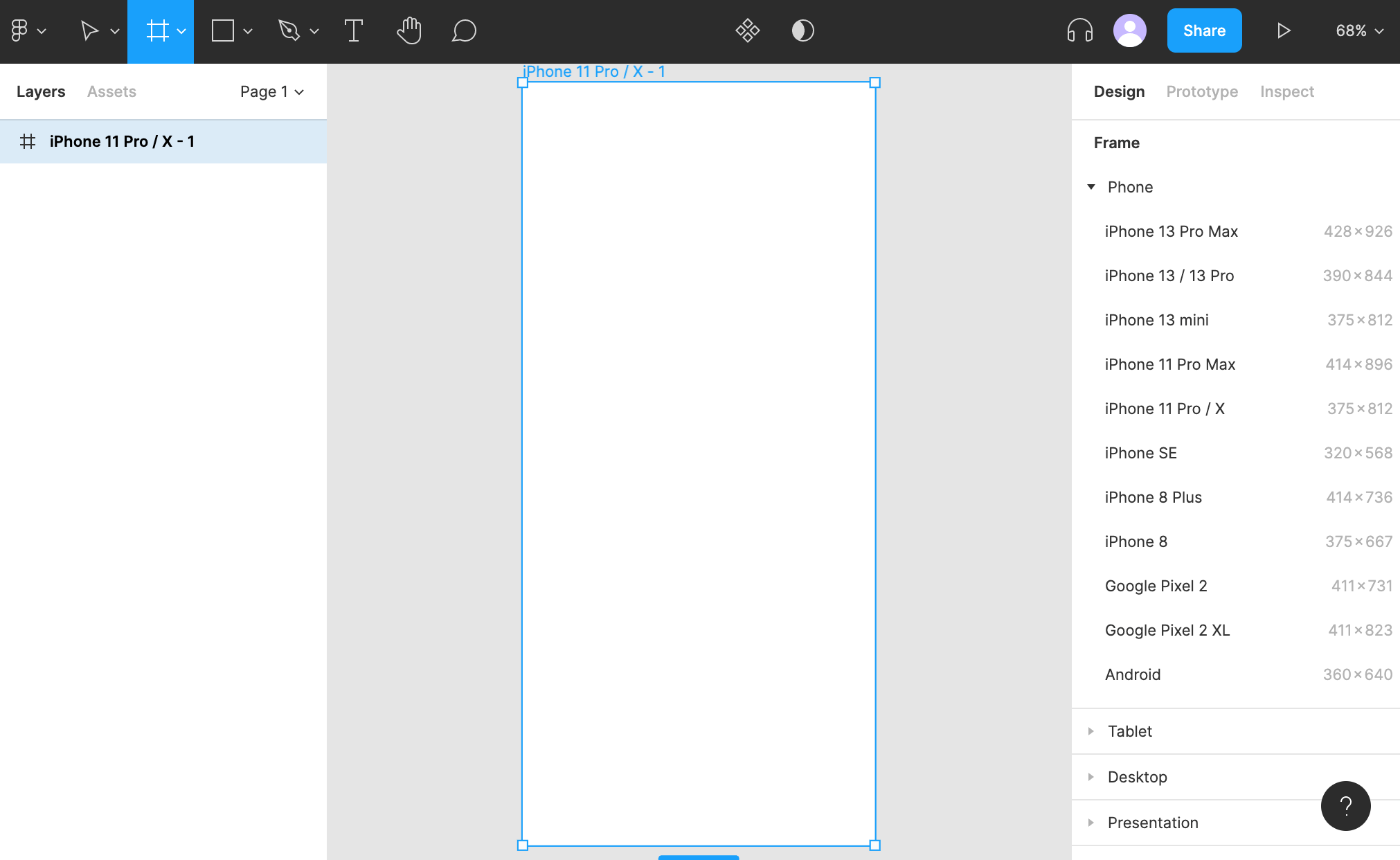1400x860 pixels.
Task: Open the Figma main menu icon
Action: [x=19, y=30]
